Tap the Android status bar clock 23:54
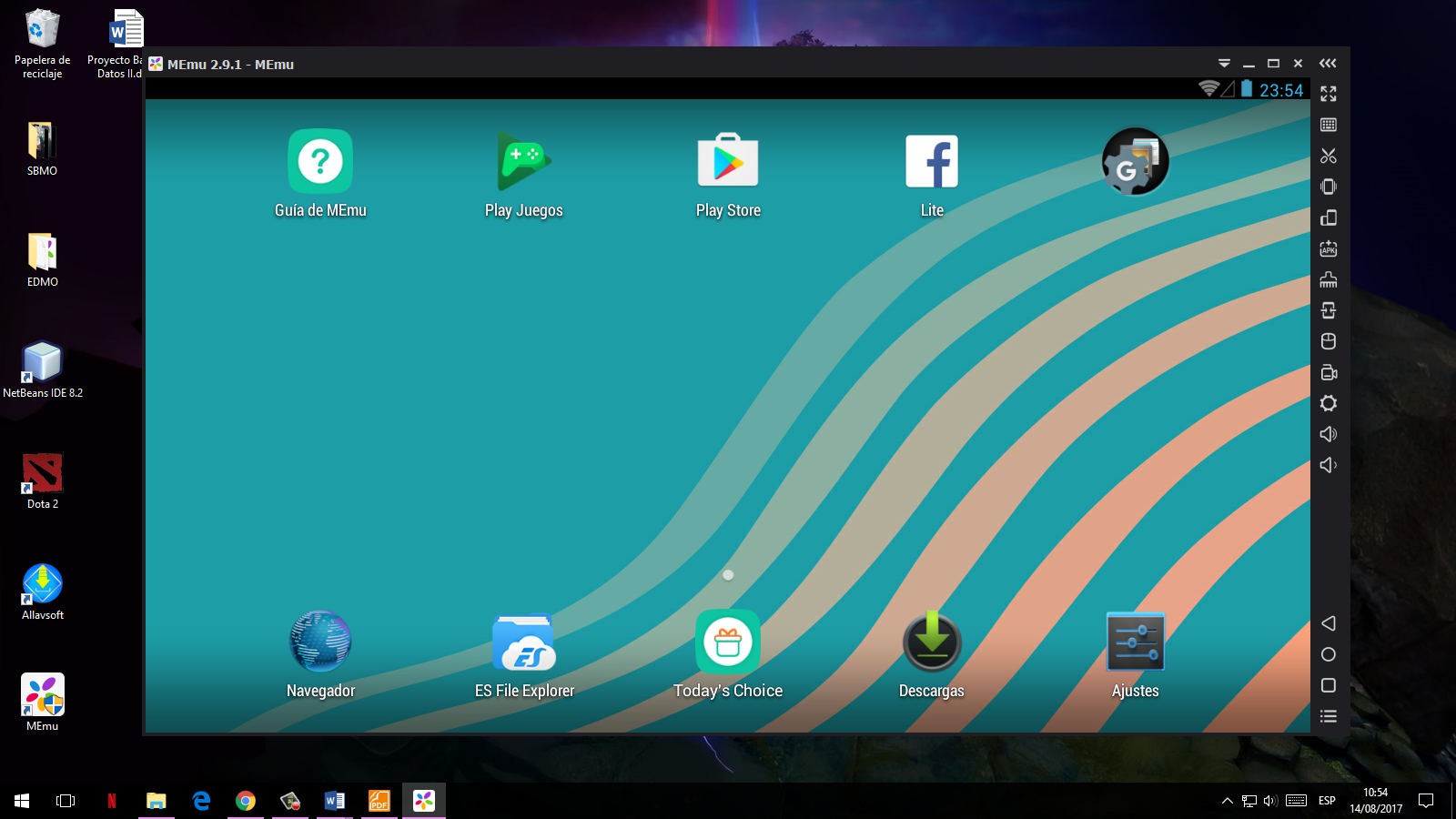This screenshot has height=819, width=1456. (x=1281, y=90)
